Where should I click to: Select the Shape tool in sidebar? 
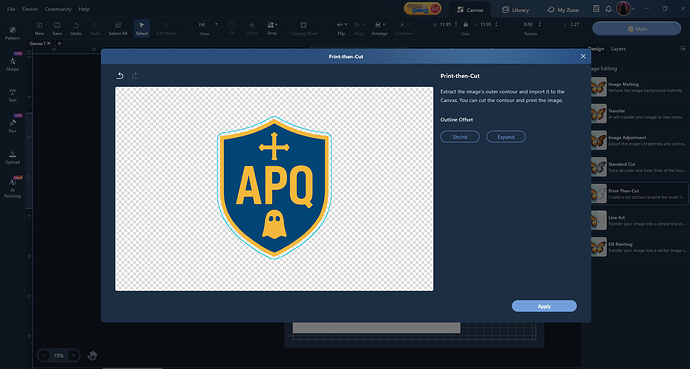12,64
